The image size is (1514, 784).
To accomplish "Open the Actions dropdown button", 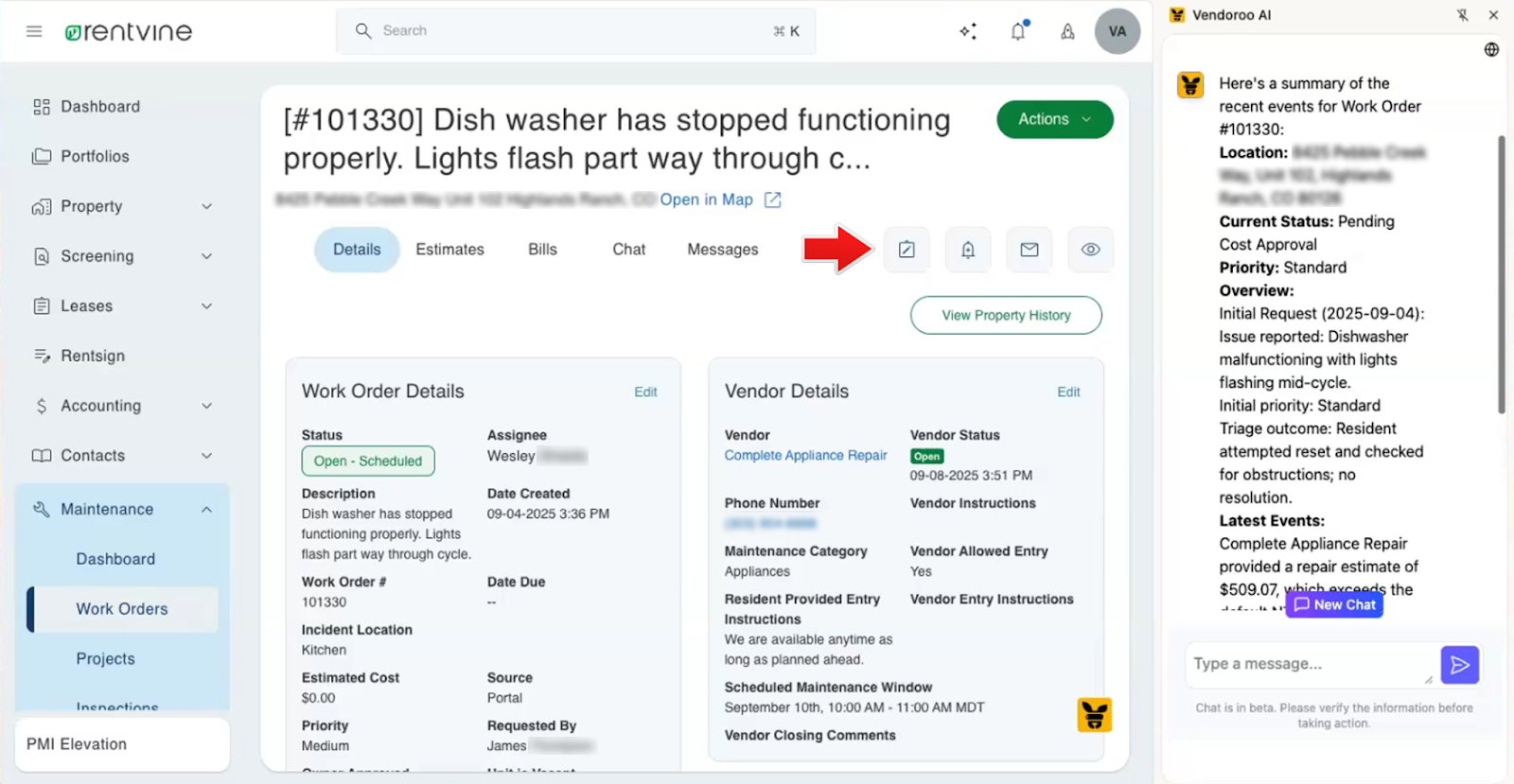I will point(1054,119).
